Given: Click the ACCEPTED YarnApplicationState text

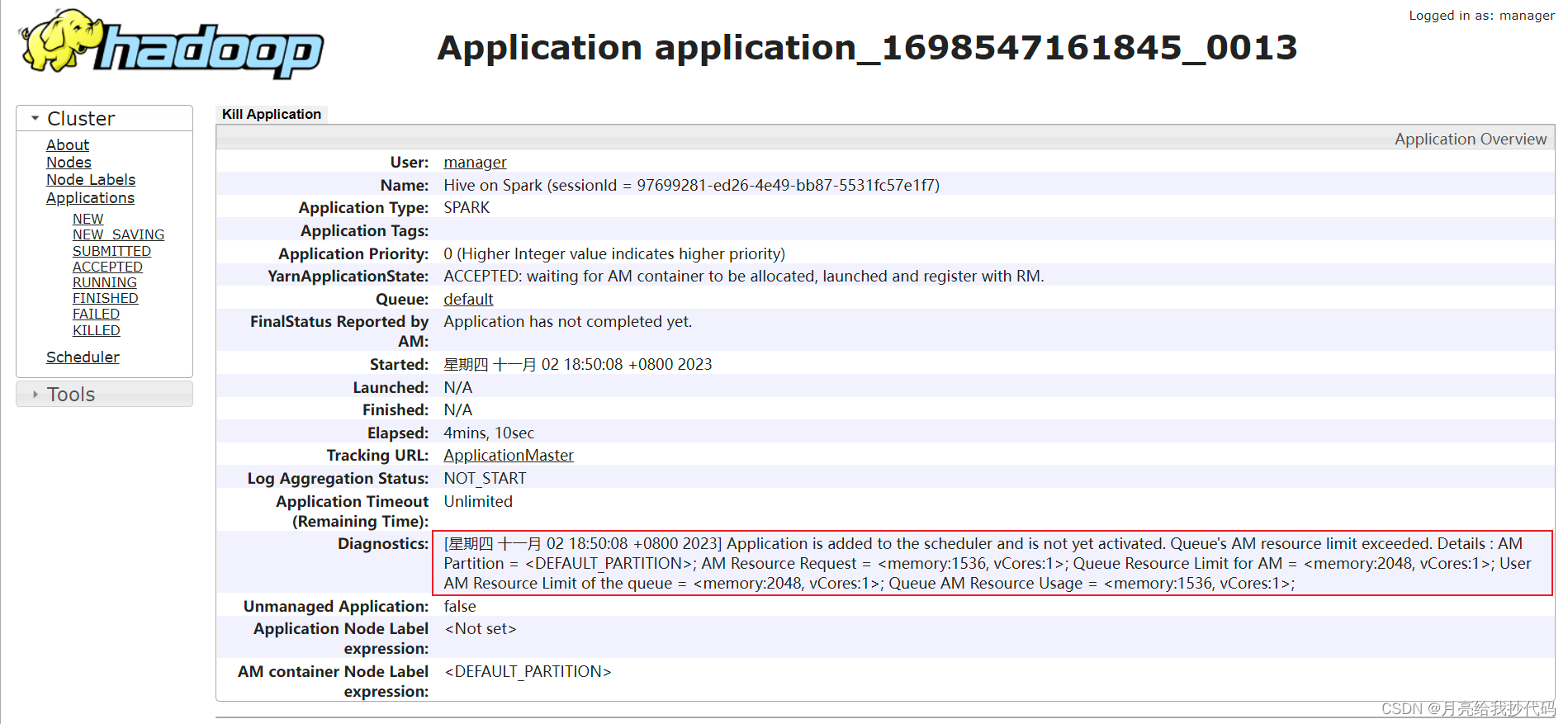Looking at the screenshot, I should (743, 277).
